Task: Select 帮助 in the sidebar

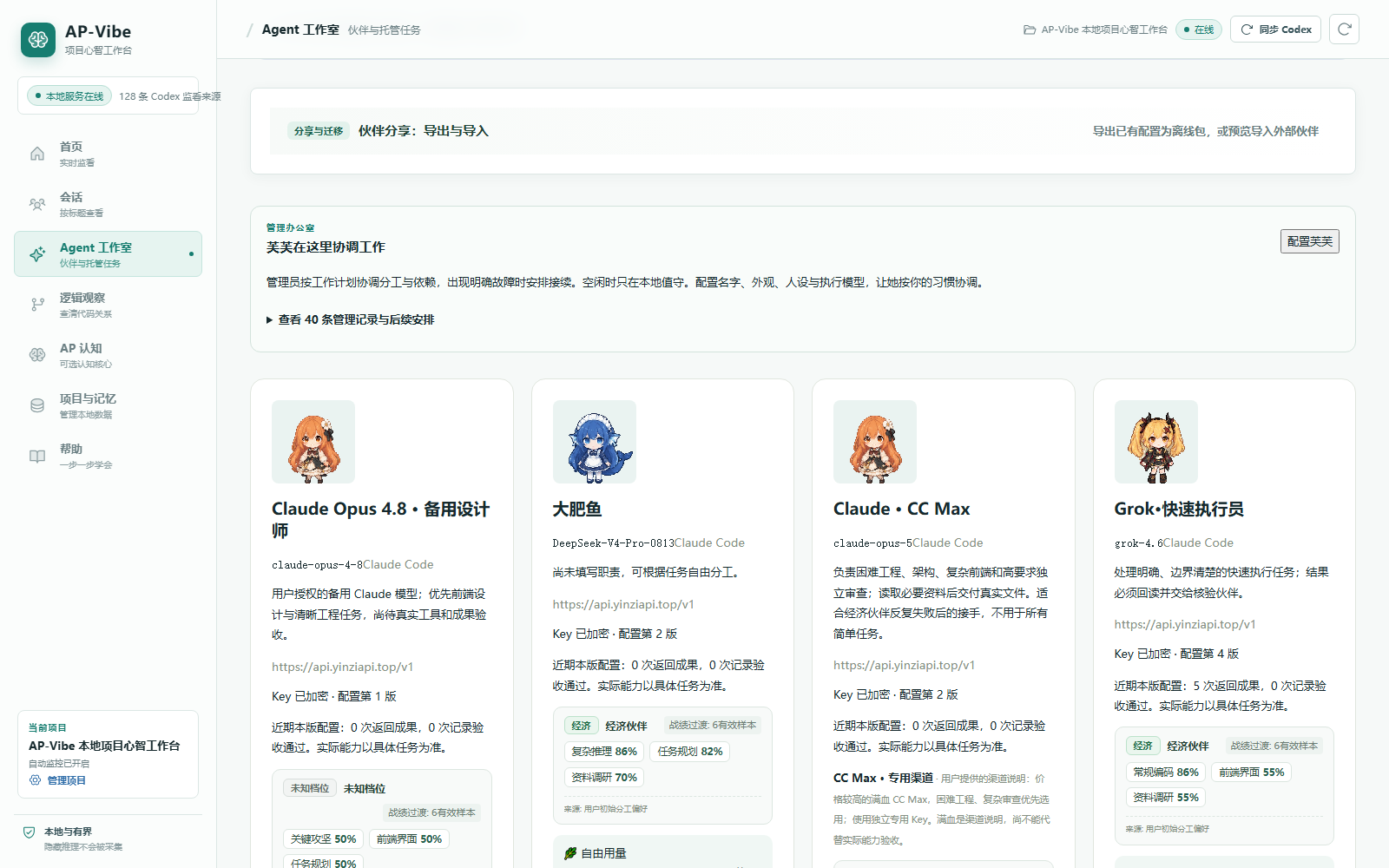Action: tap(108, 456)
